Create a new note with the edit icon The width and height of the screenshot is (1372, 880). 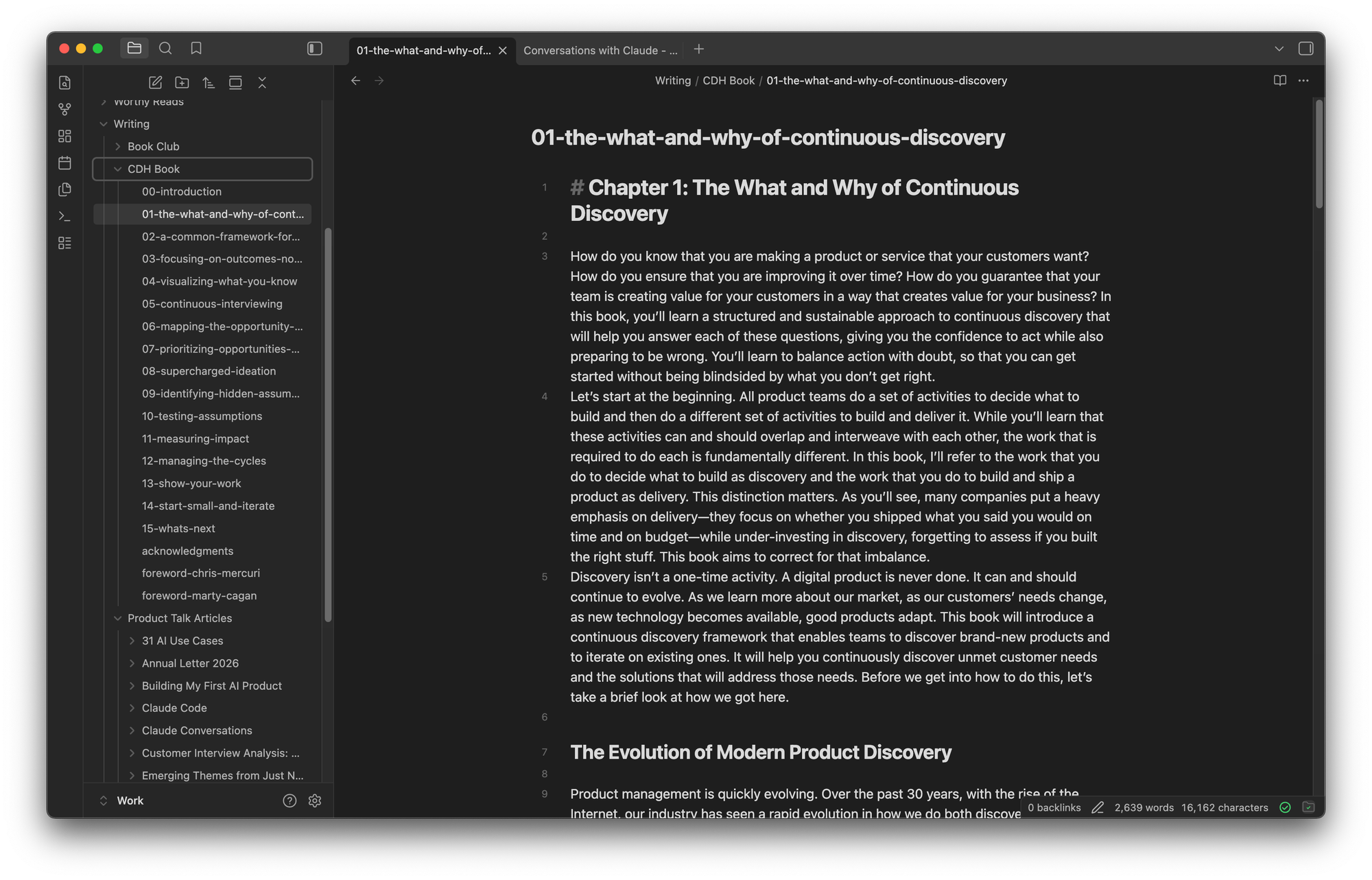[x=155, y=82]
